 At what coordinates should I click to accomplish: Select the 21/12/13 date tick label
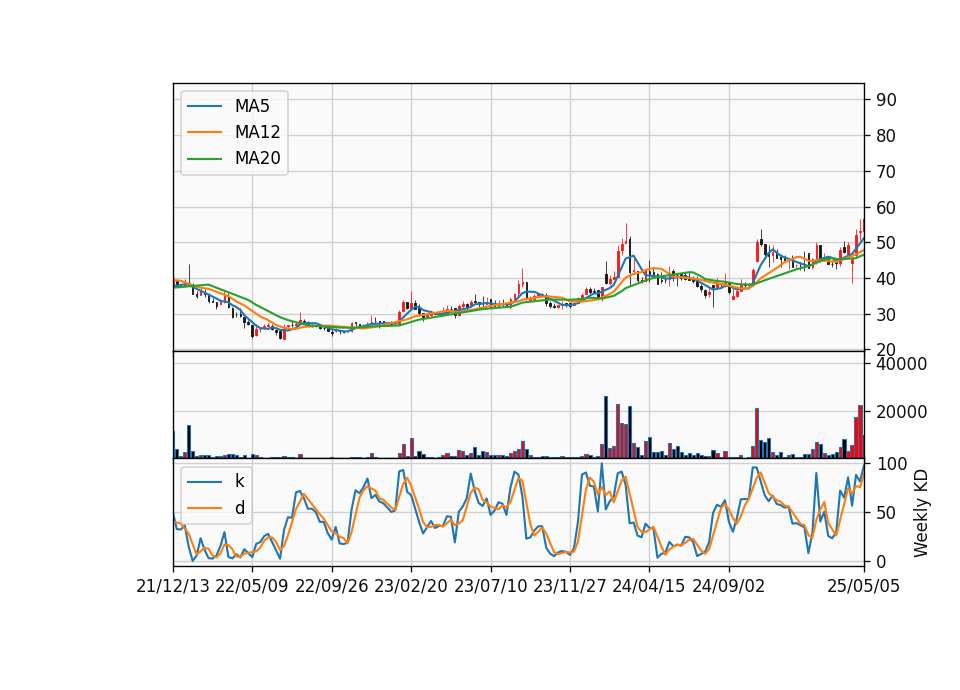tap(173, 586)
